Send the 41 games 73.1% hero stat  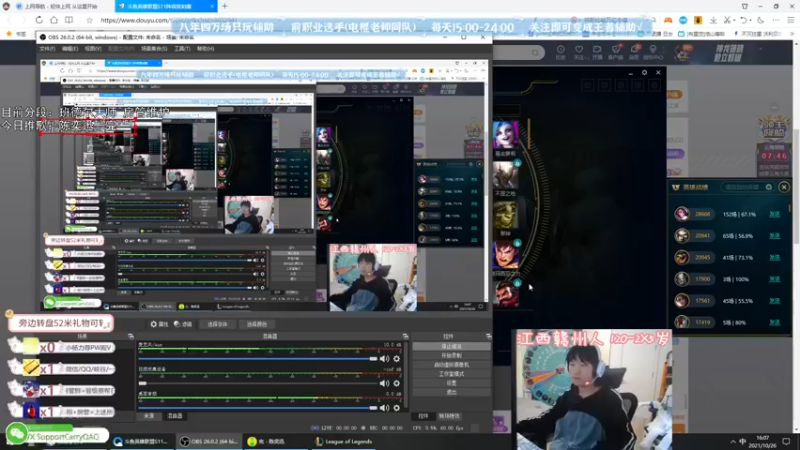(774, 258)
